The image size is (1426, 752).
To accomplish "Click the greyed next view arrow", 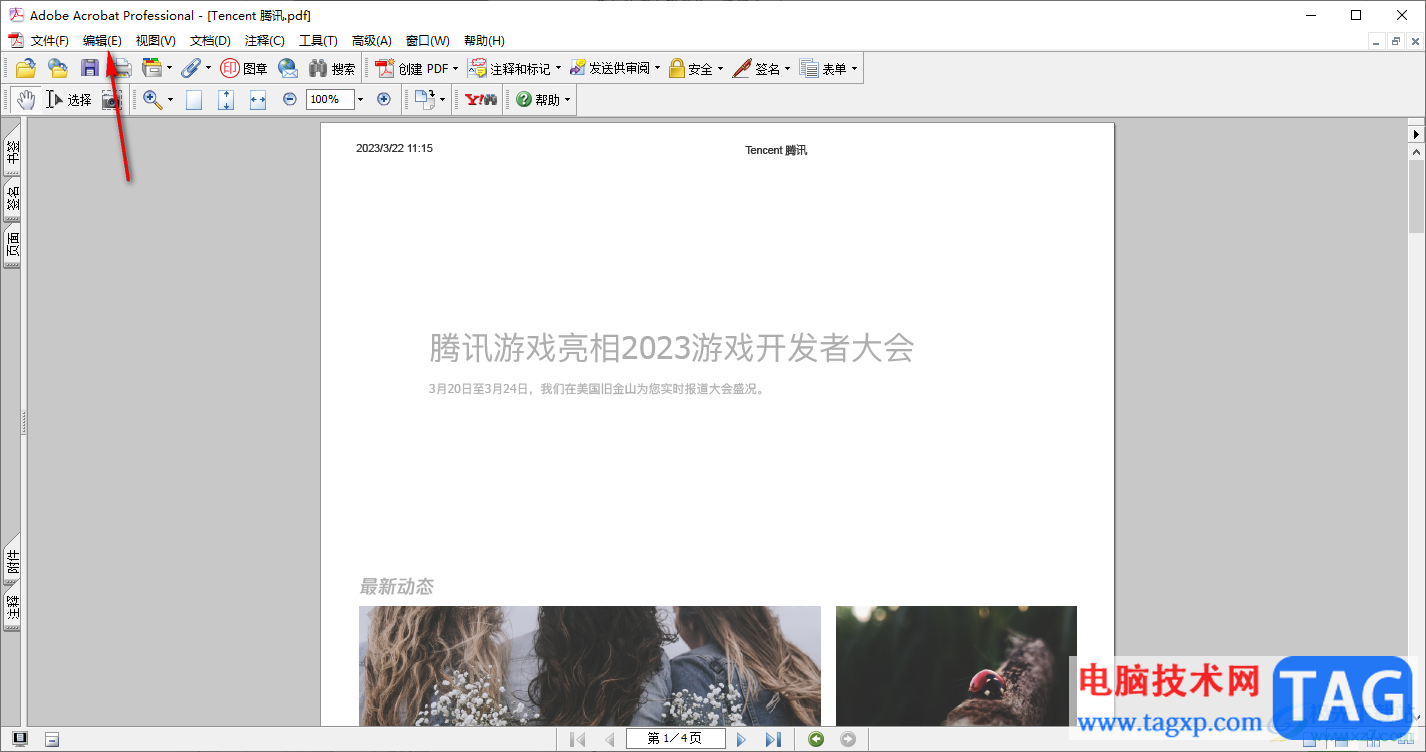I will [x=848, y=739].
